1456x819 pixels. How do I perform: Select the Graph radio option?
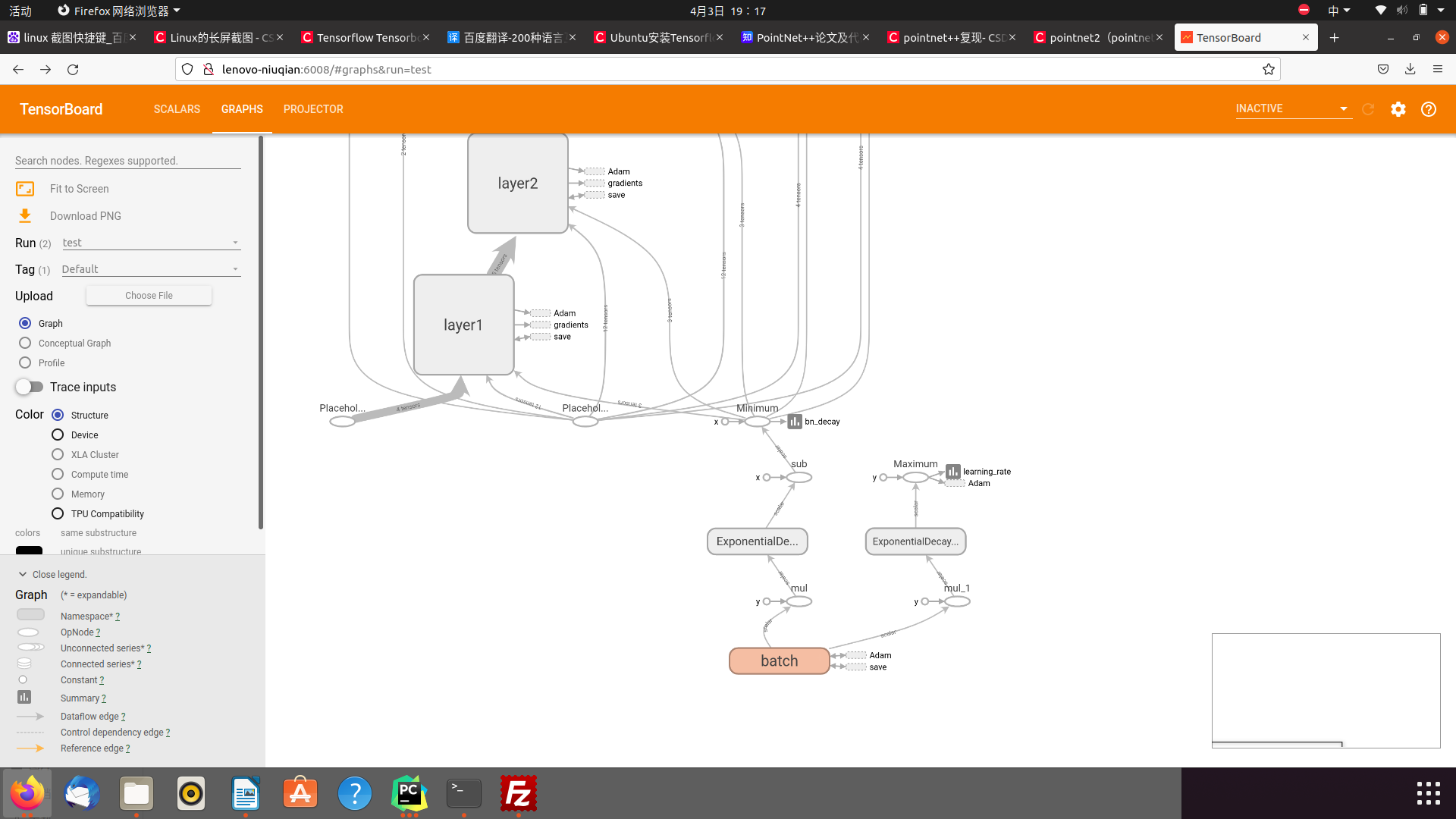point(25,323)
